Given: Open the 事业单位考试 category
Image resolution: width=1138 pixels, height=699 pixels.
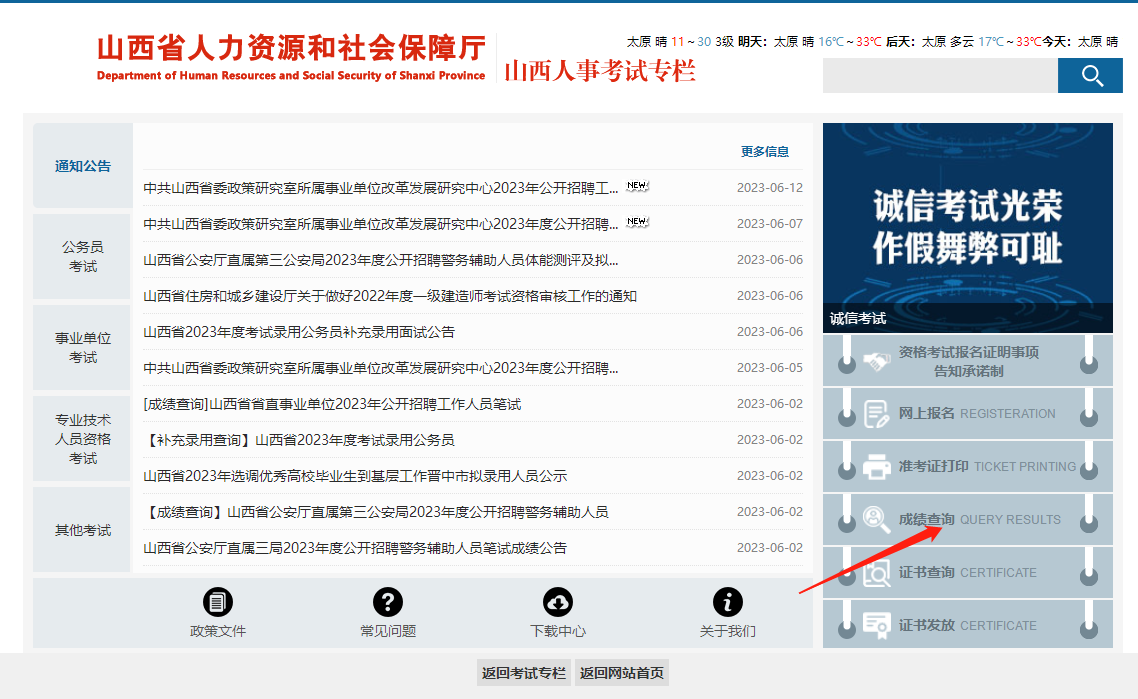Looking at the screenshot, I should (81, 347).
